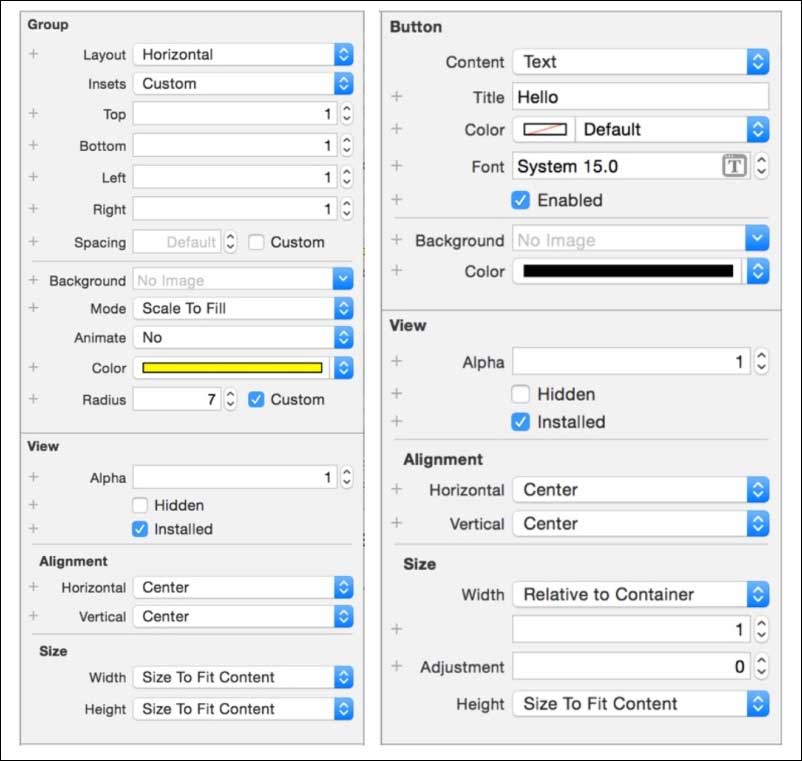The image size is (802, 761).
Task: Click plus icon beside Group Radius
Action: click(x=34, y=399)
